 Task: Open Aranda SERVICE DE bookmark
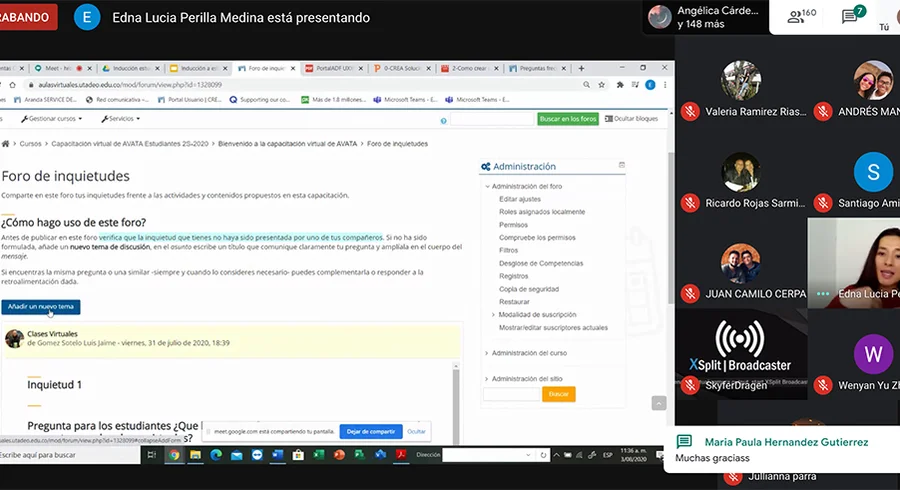[x=45, y=100]
